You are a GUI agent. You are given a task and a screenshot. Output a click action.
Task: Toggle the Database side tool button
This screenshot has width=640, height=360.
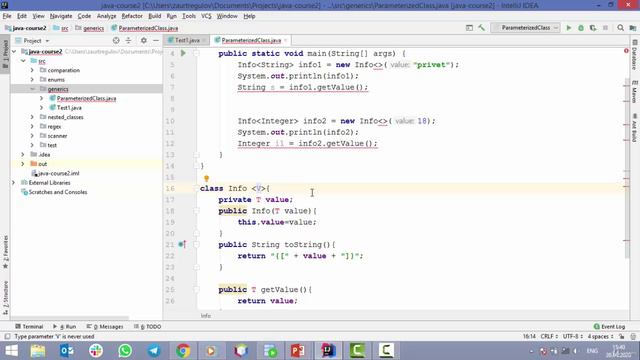click(634, 54)
